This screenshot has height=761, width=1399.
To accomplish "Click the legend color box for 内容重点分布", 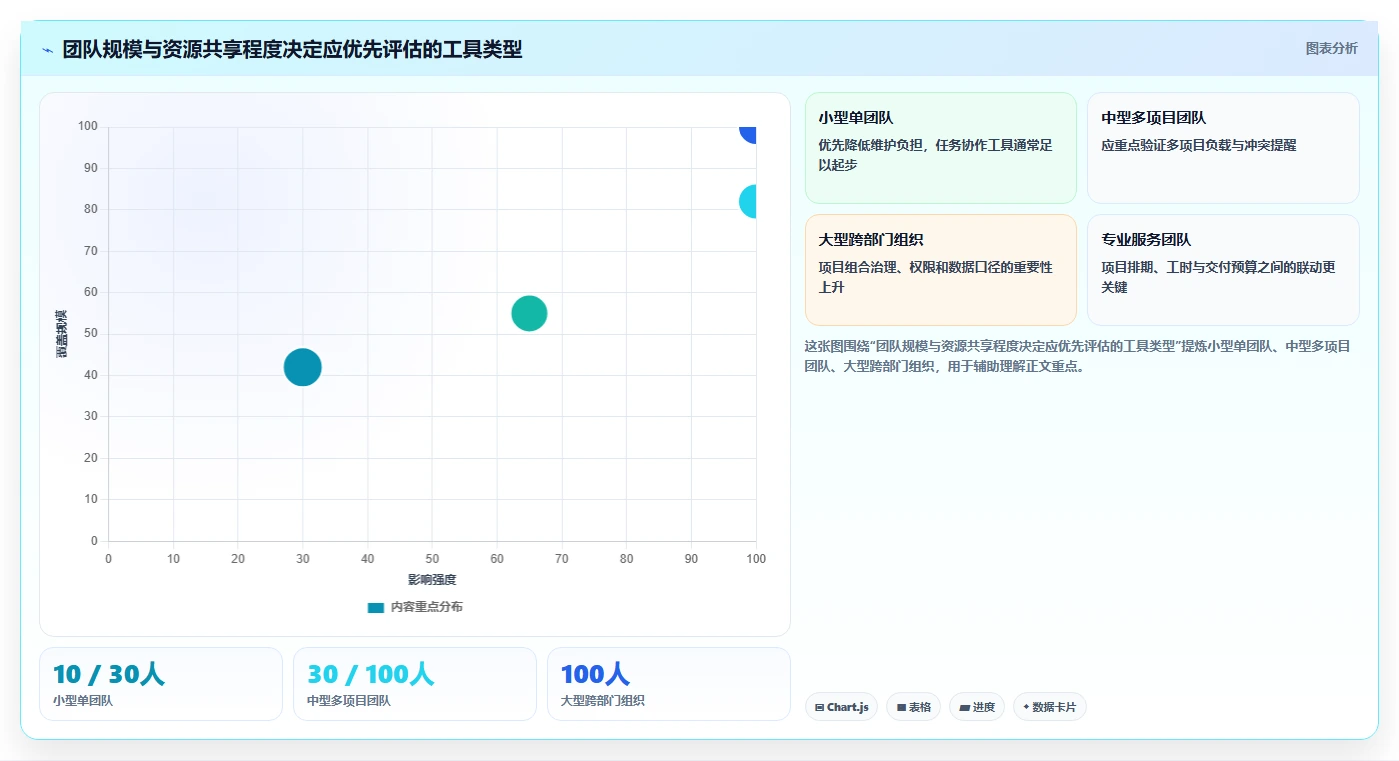I will [376, 608].
